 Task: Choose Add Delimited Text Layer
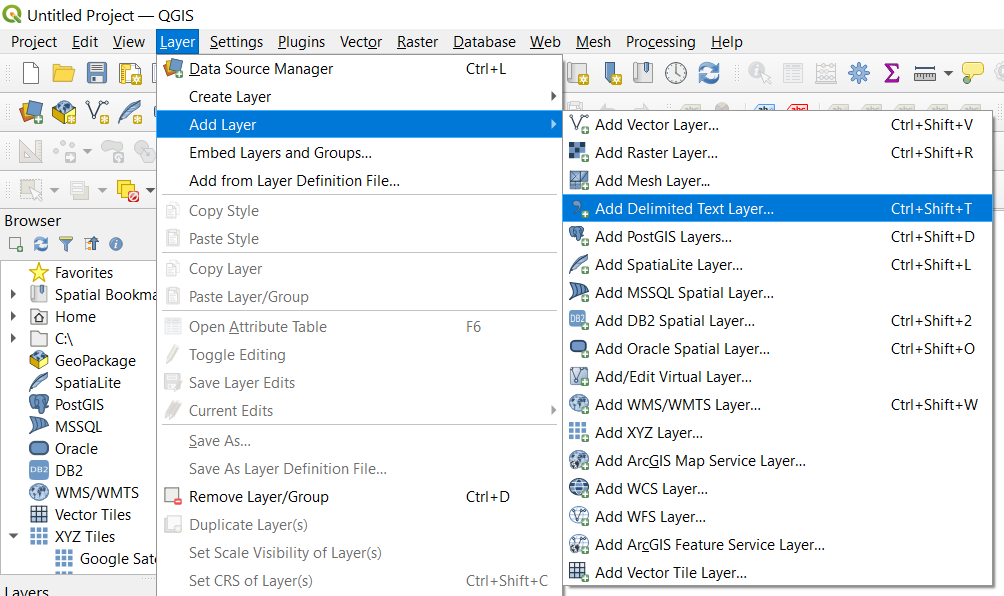pyautogui.click(x=777, y=209)
